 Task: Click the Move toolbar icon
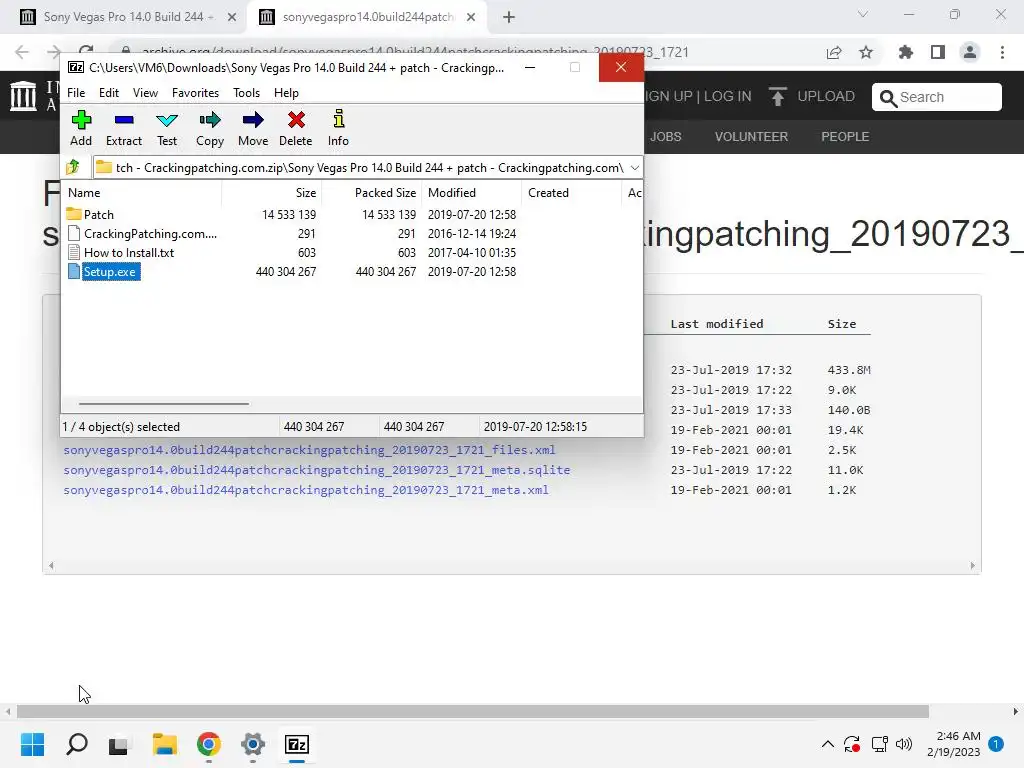coord(253,129)
